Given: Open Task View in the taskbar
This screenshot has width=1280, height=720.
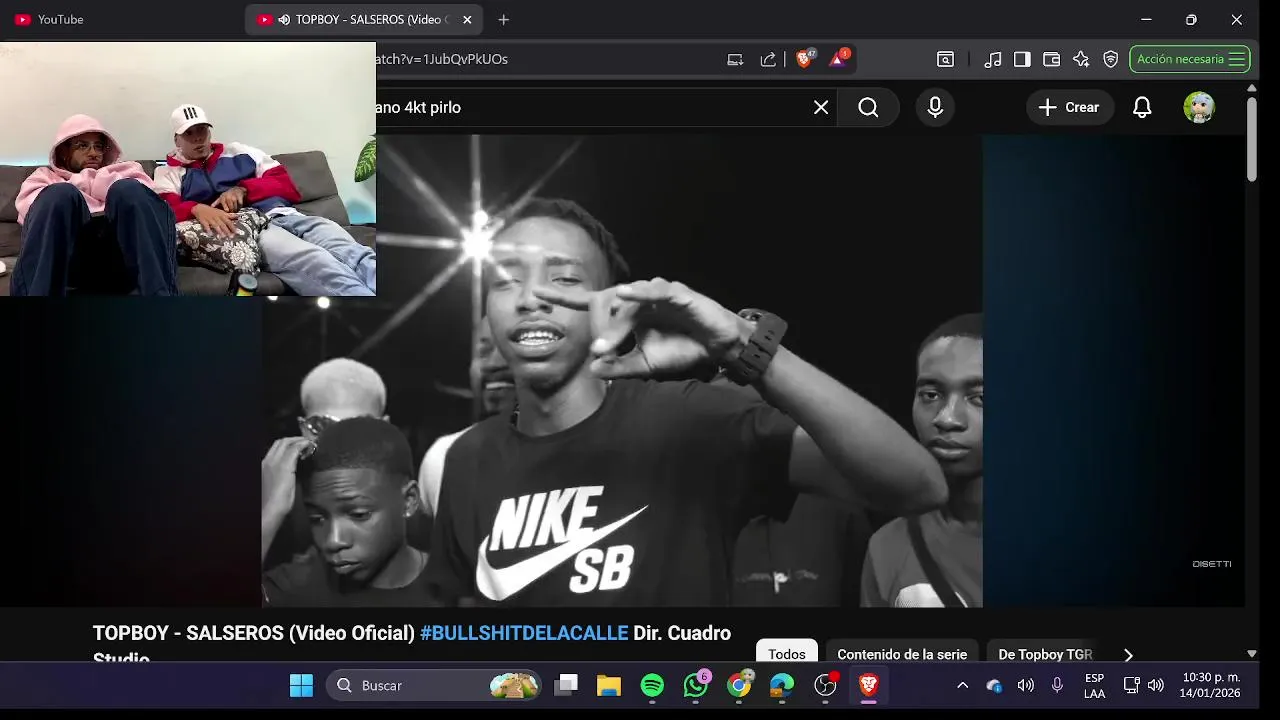Looking at the screenshot, I should coord(567,685).
